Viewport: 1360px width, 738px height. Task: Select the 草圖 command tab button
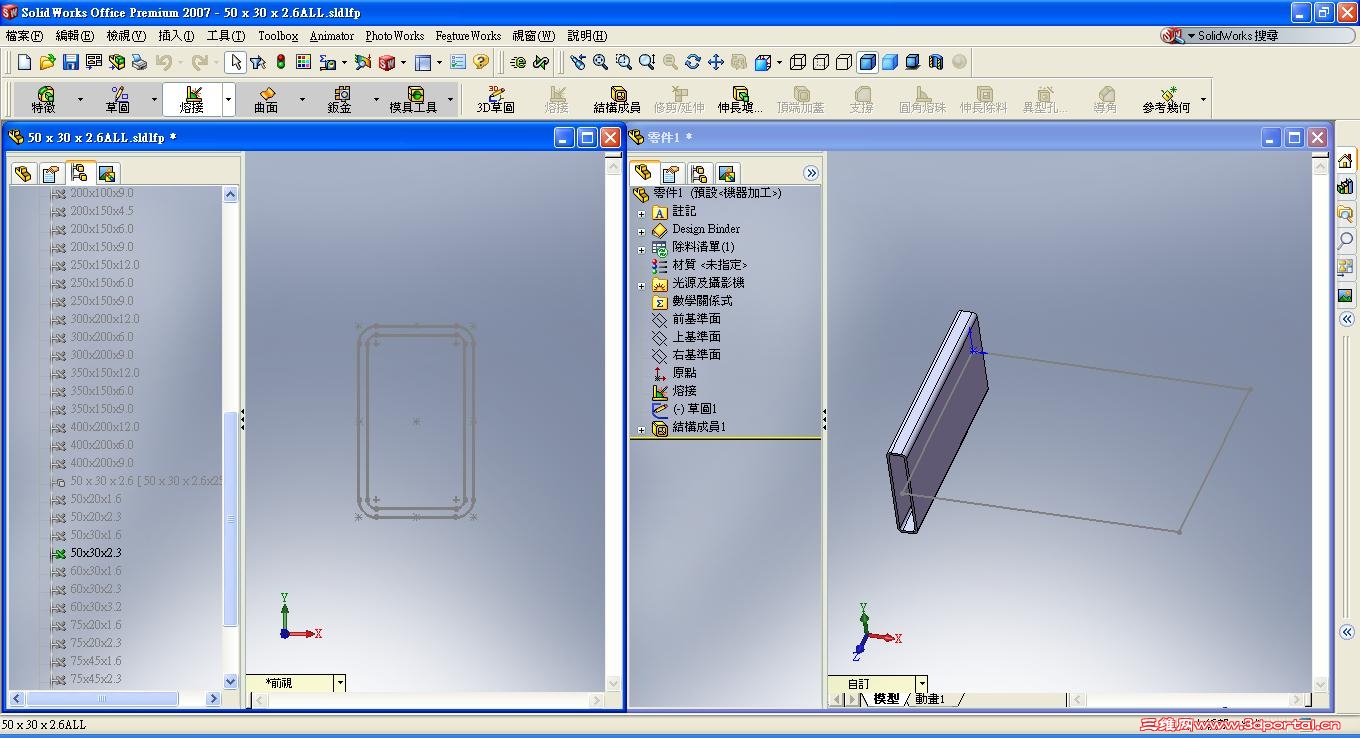(118, 100)
